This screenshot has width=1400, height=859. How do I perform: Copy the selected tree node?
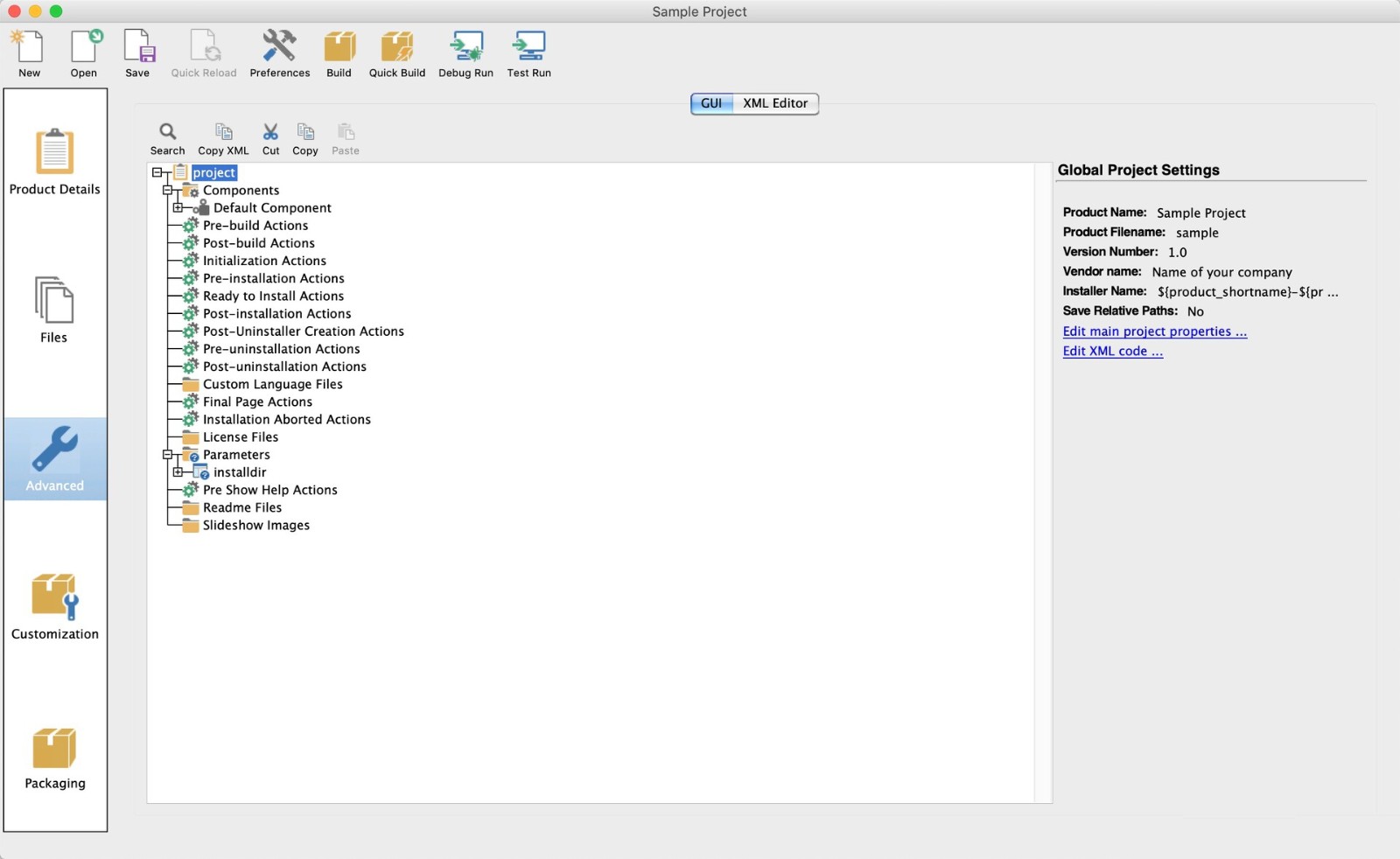[x=305, y=139]
